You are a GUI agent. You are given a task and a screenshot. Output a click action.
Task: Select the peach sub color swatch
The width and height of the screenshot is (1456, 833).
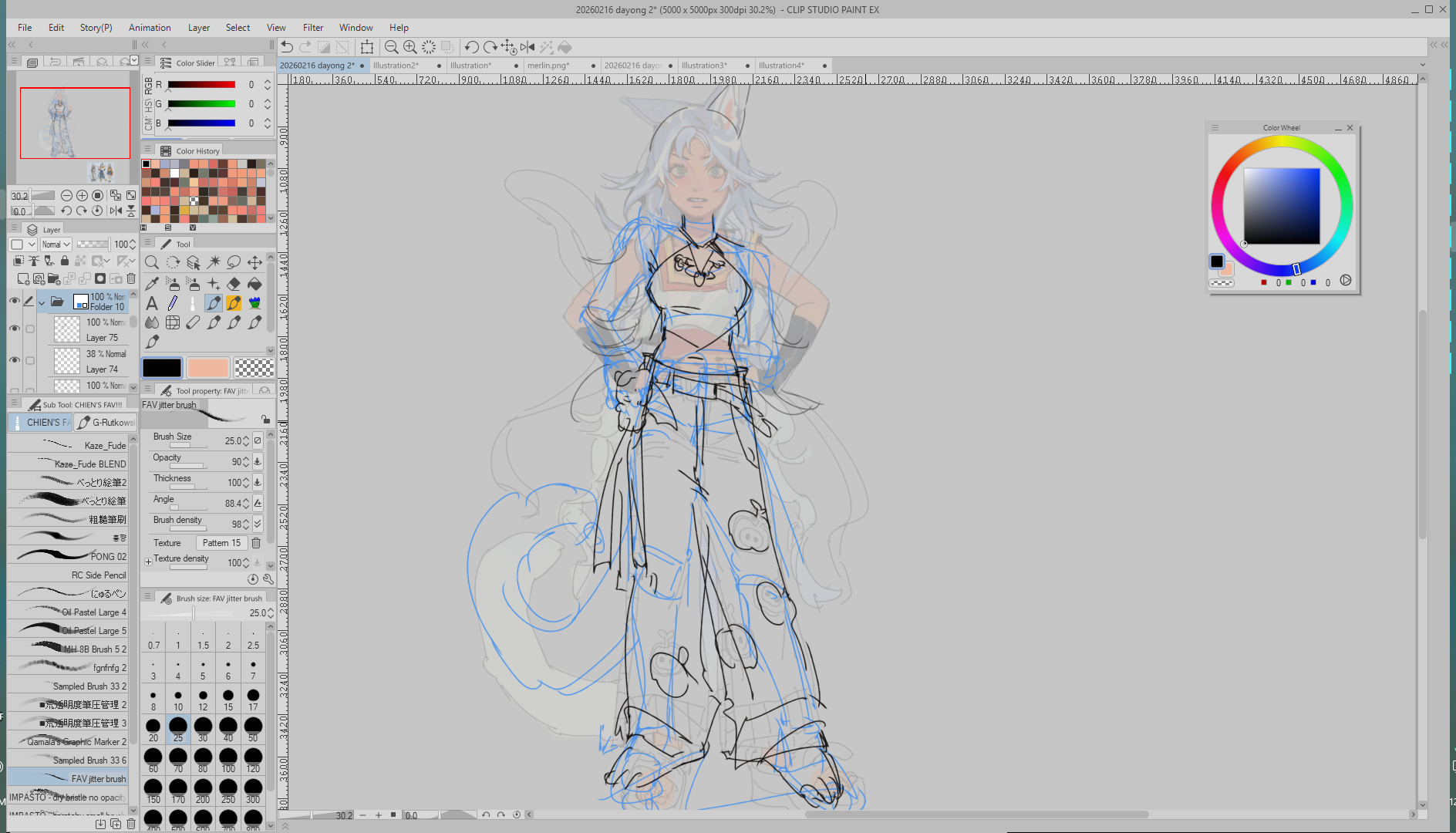[x=207, y=368]
